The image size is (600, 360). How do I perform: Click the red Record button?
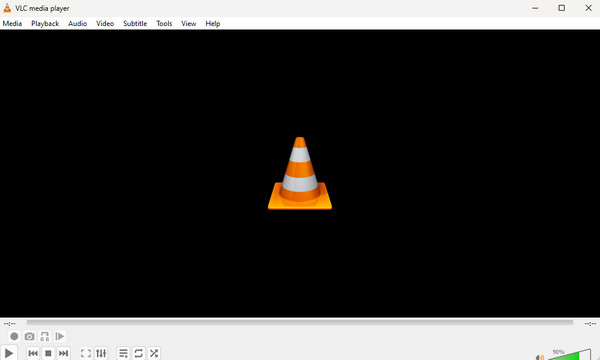tap(14, 336)
